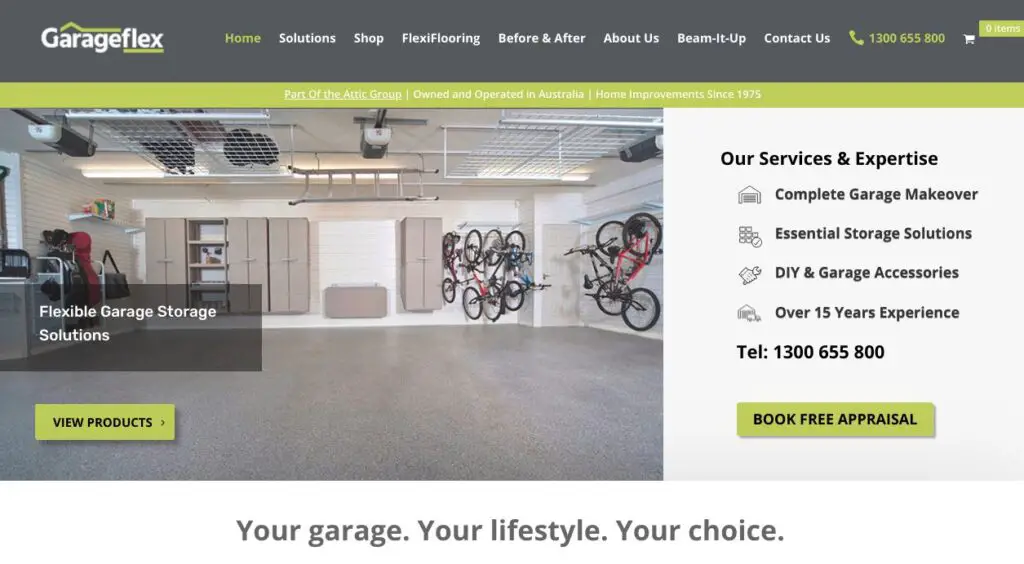
Task: Open the Contact Us page
Action: 797,38
